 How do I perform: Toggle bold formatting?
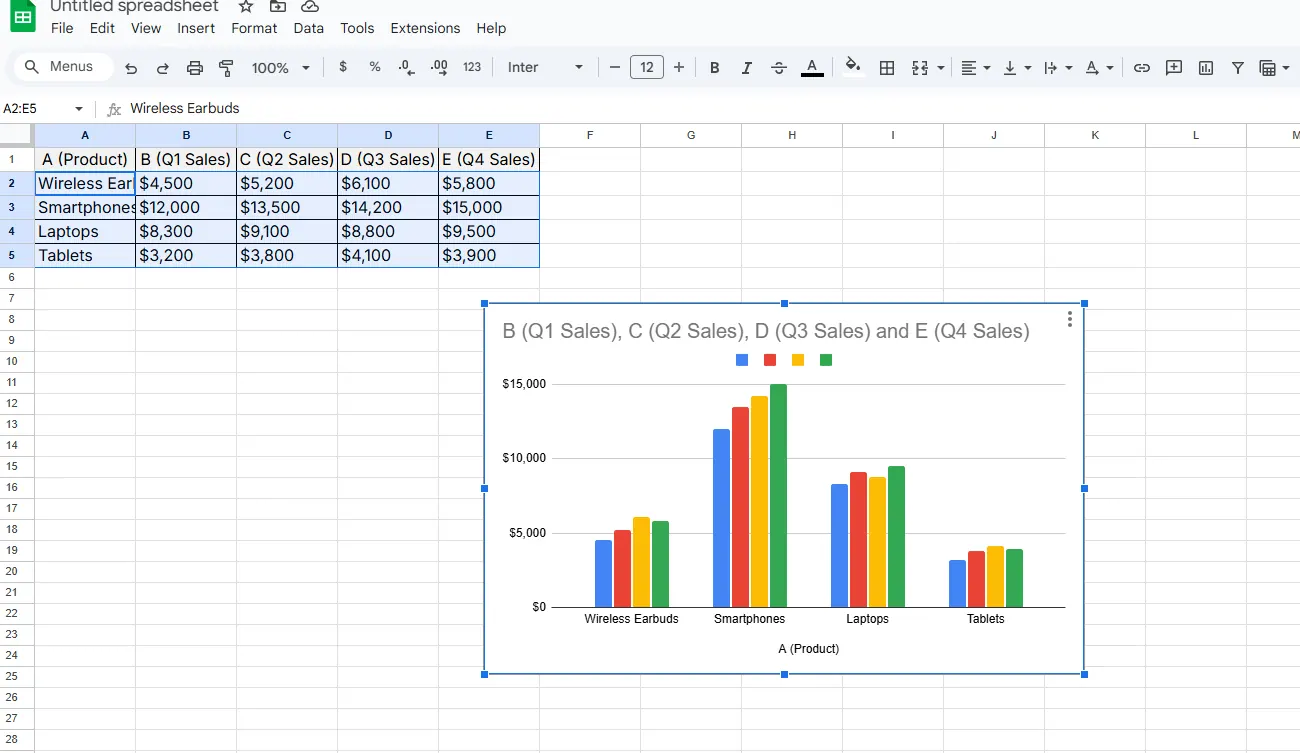(714, 68)
